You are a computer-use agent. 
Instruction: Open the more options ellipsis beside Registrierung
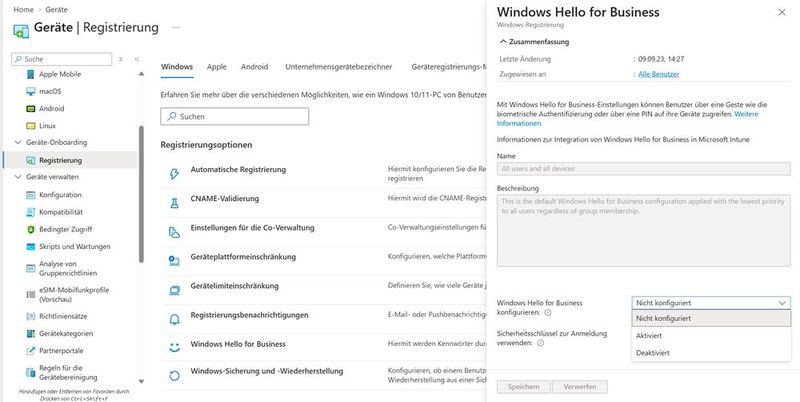tap(176, 28)
